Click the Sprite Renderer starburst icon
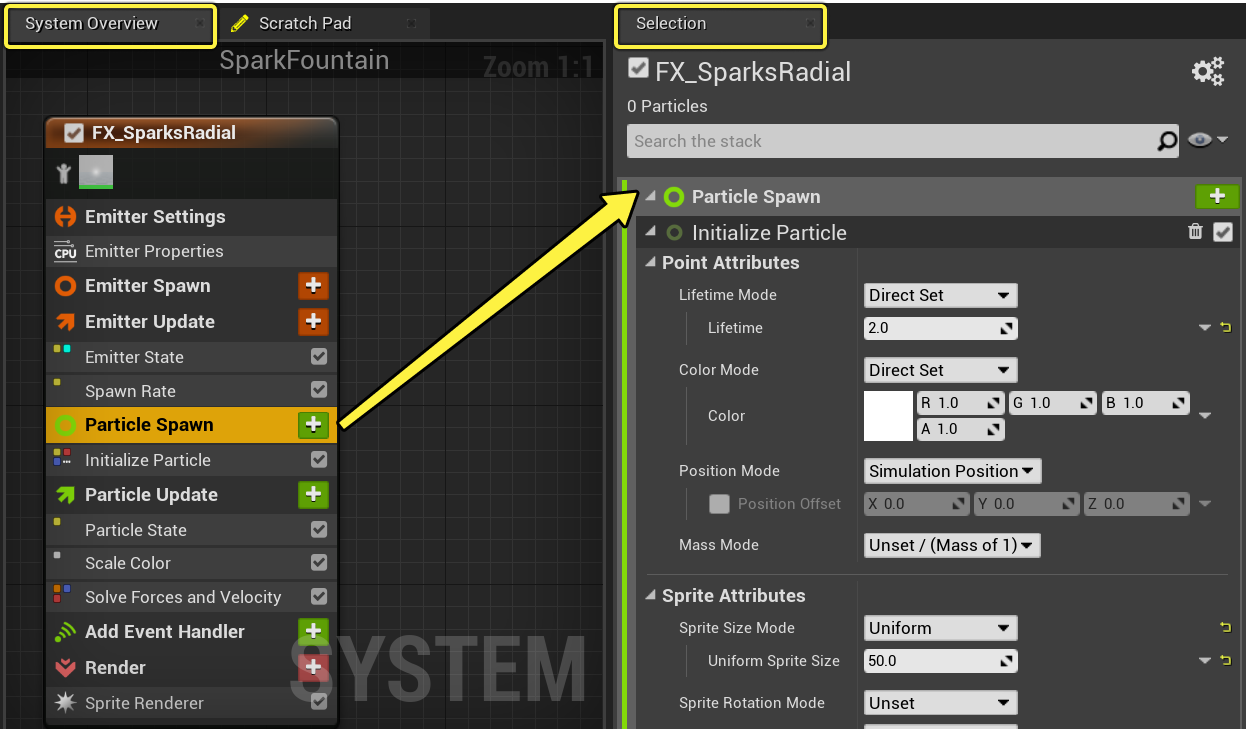1246x729 pixels. (x=65, y=703)
